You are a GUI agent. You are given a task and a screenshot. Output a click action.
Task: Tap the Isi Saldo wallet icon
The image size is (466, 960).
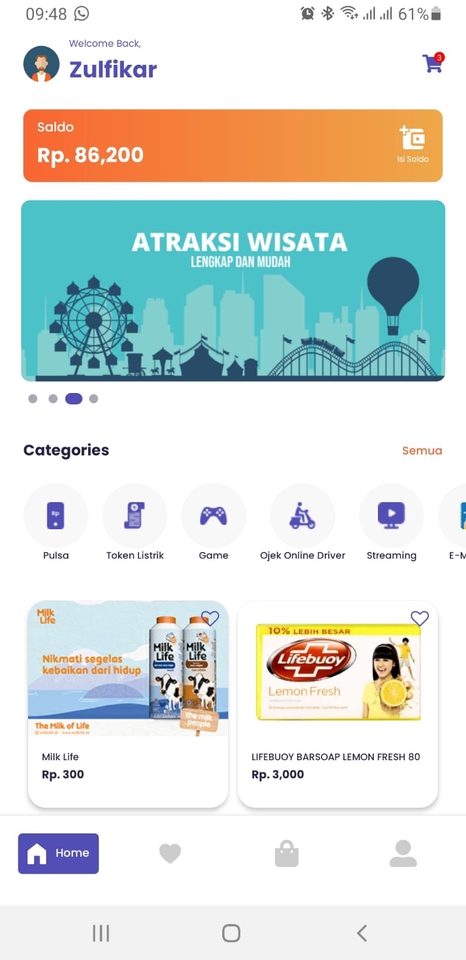412,138
